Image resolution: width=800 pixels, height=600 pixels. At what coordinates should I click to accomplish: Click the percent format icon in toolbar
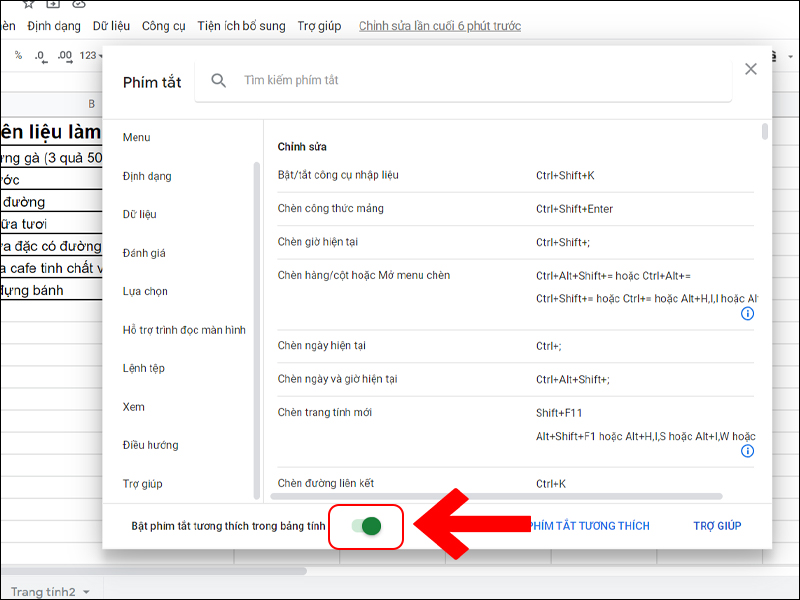point(18,55)
